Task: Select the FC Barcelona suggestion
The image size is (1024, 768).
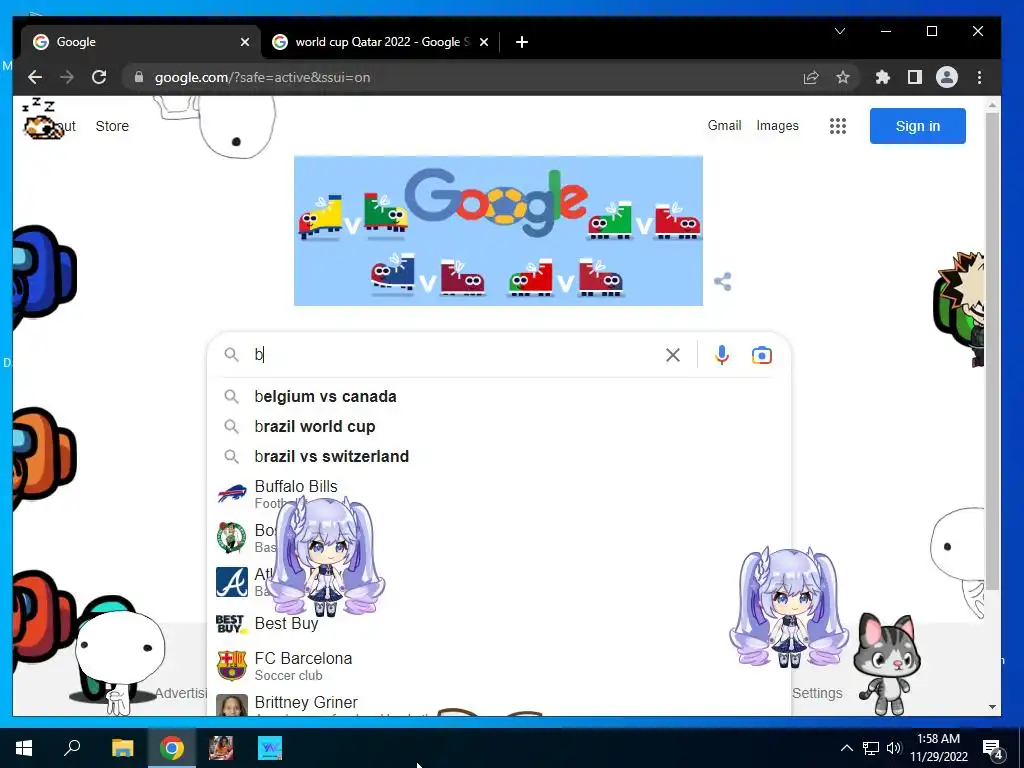Action: click(499, 665)
